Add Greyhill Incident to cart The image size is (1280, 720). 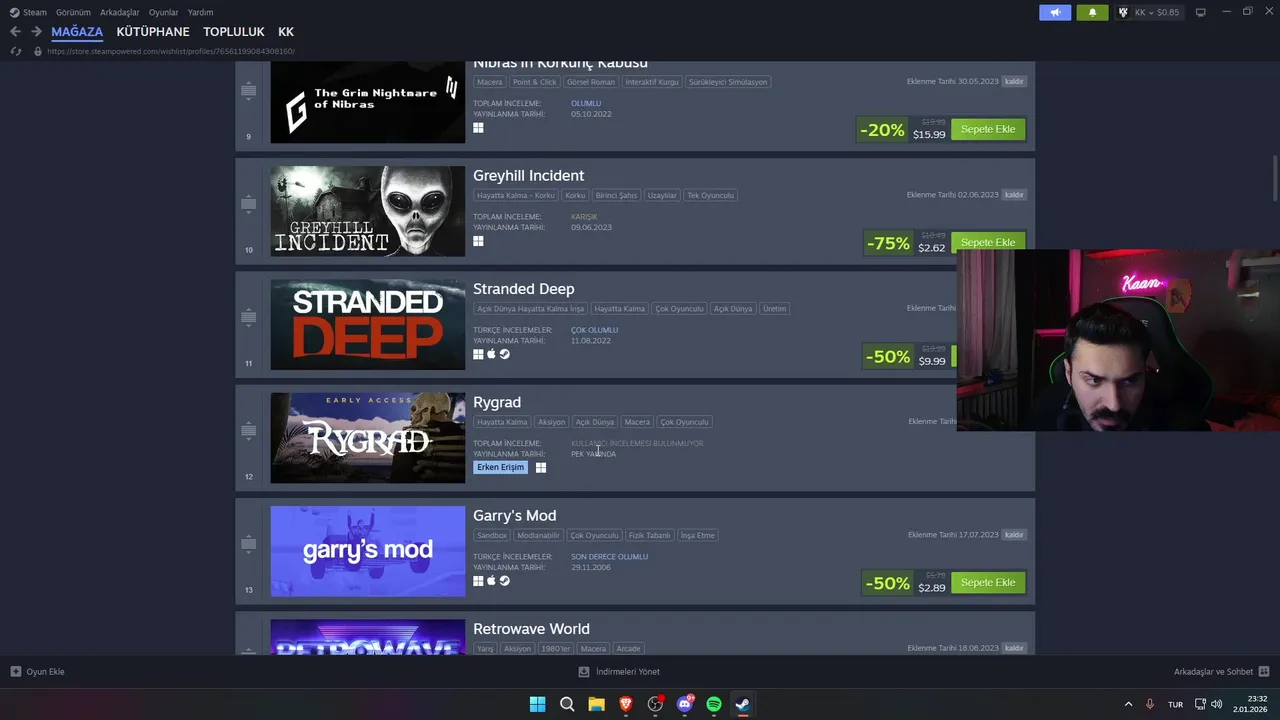(x=988, y=242)
